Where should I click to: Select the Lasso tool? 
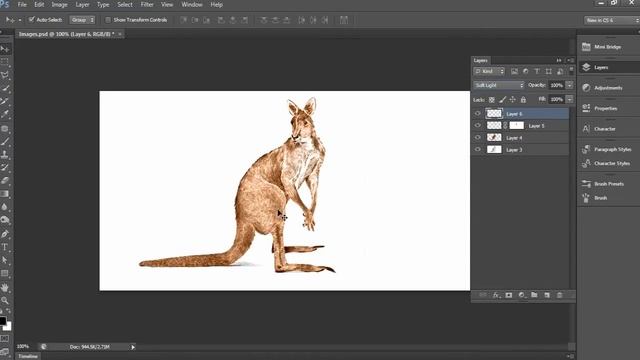[x=5, y=75]
